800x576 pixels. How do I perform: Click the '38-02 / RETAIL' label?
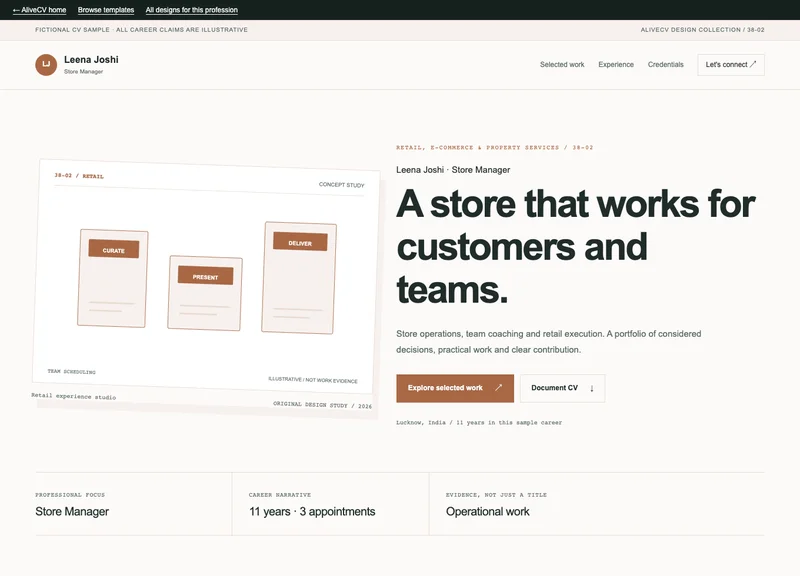tap(79, 176)
